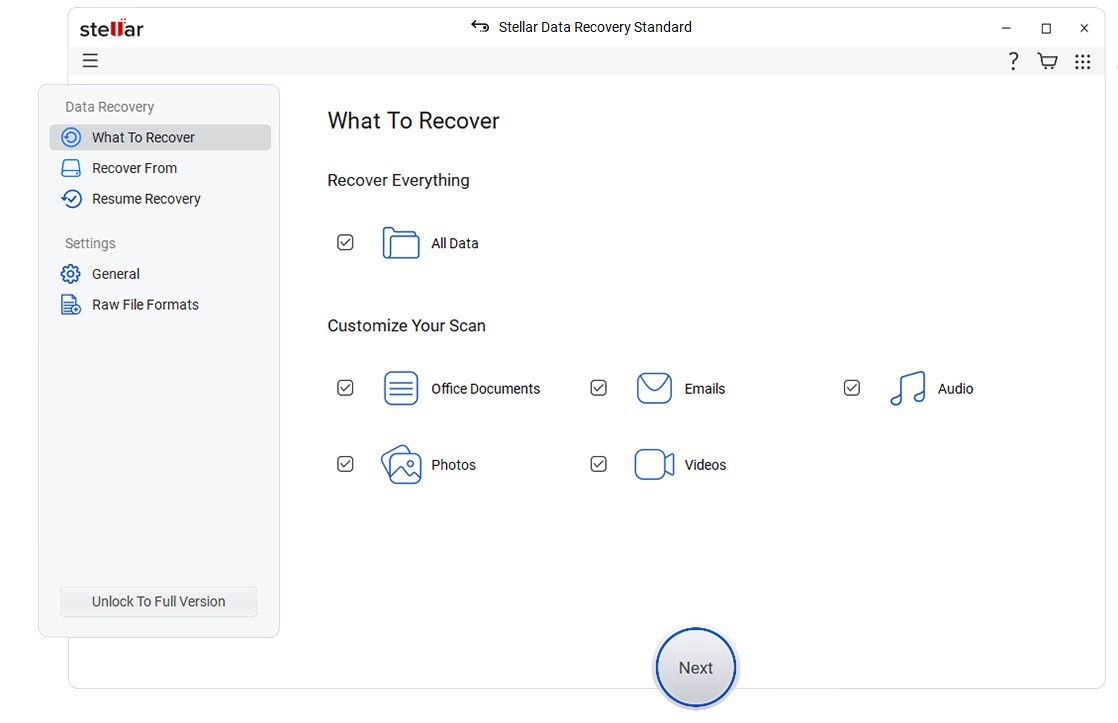
Task: Click the Photos image icon
Action: (401, 464)
